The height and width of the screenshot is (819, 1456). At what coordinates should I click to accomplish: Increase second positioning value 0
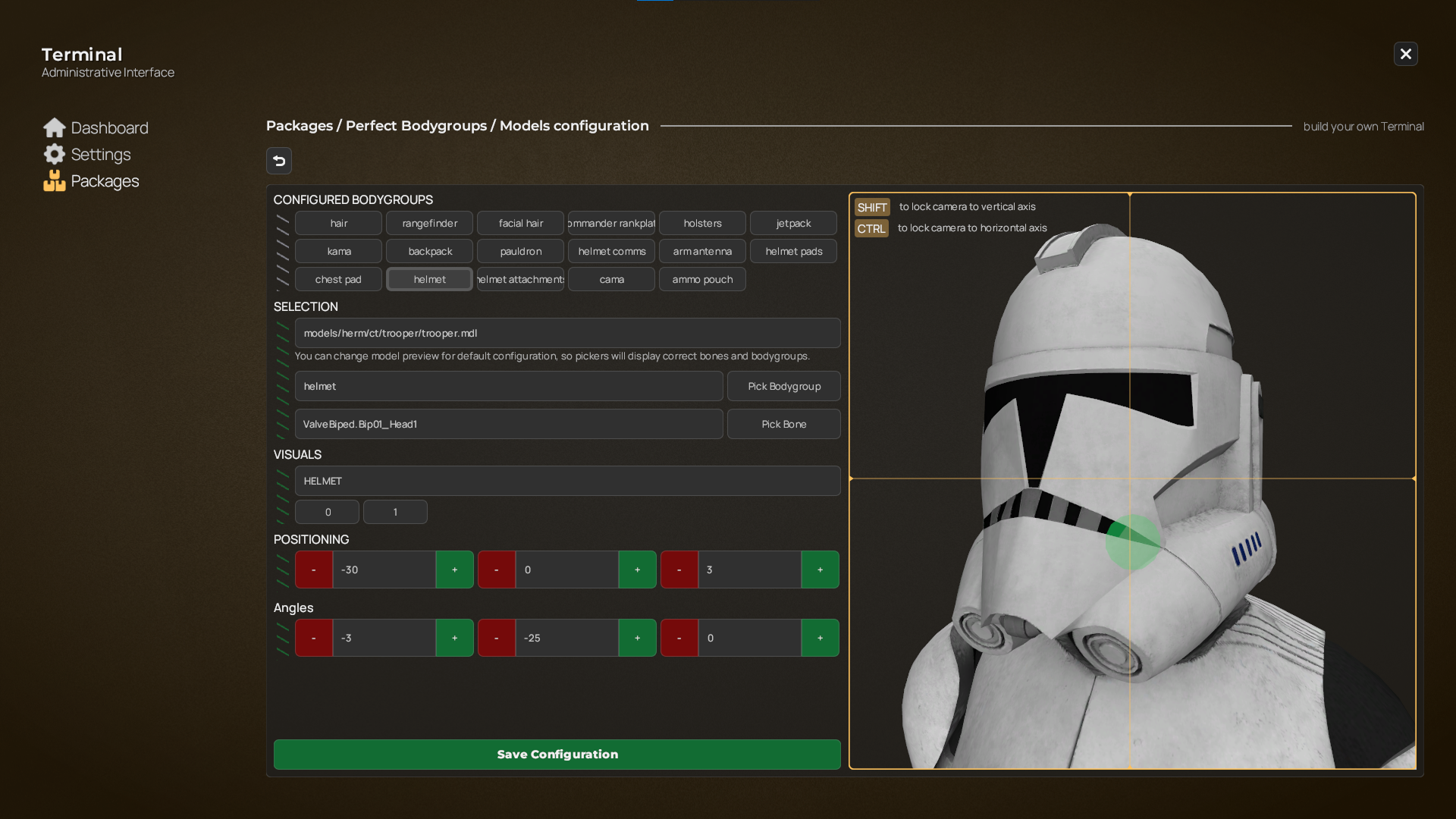(x=638, y=570)
